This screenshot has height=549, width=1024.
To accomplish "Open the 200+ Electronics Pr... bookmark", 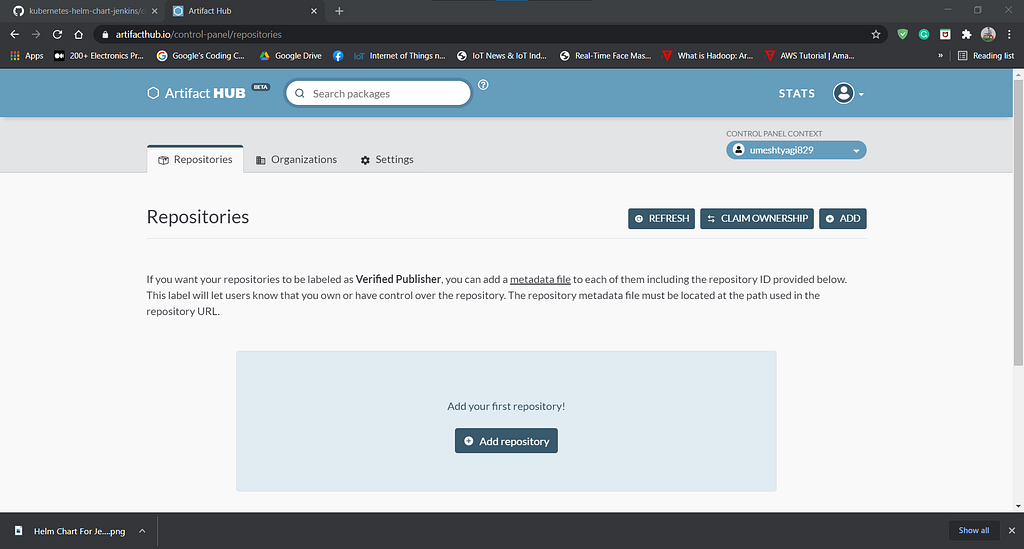I will (99, 56).
